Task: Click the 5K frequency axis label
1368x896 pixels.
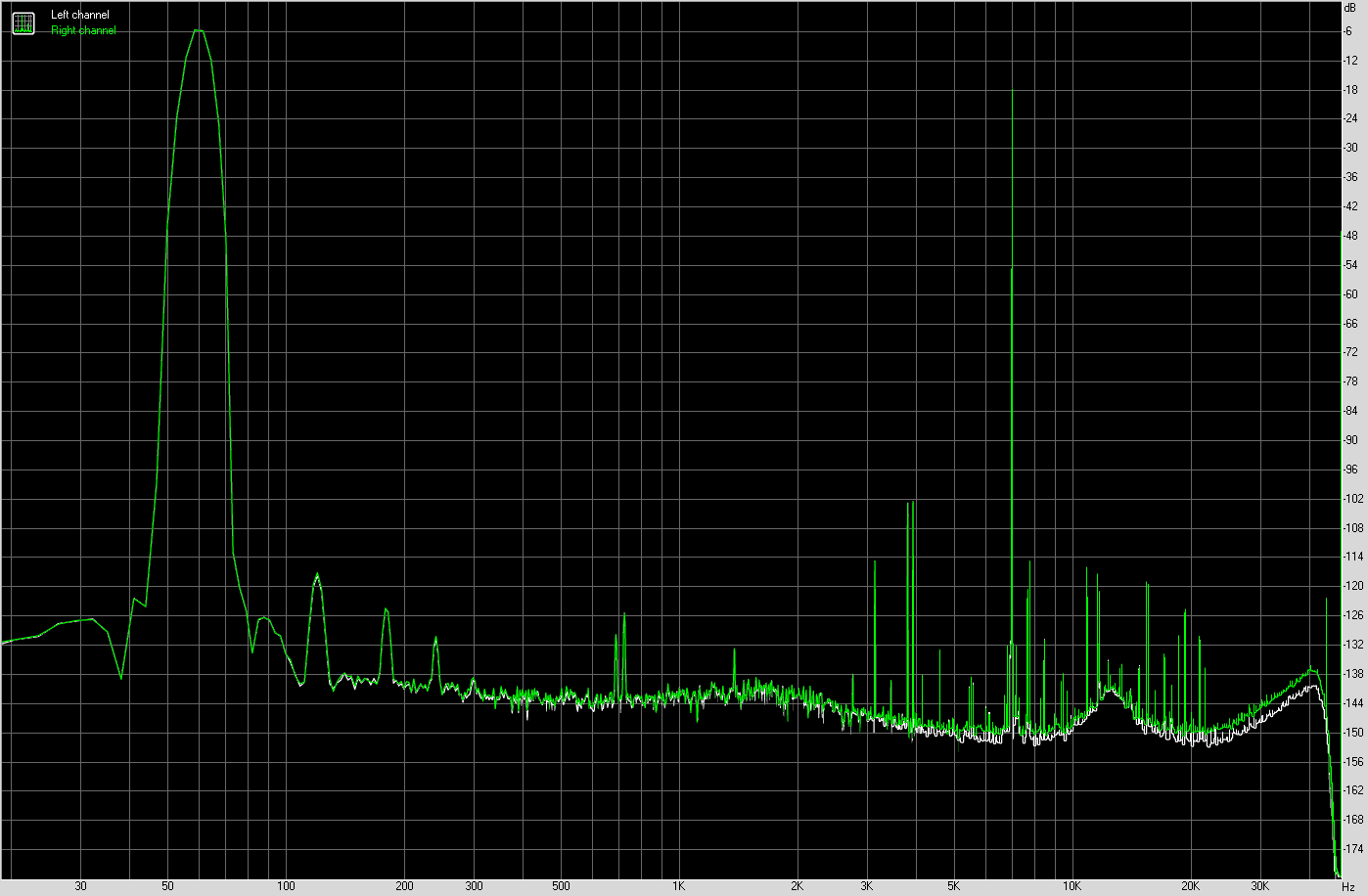Action: pyautogui.click(x=953, y=887)
